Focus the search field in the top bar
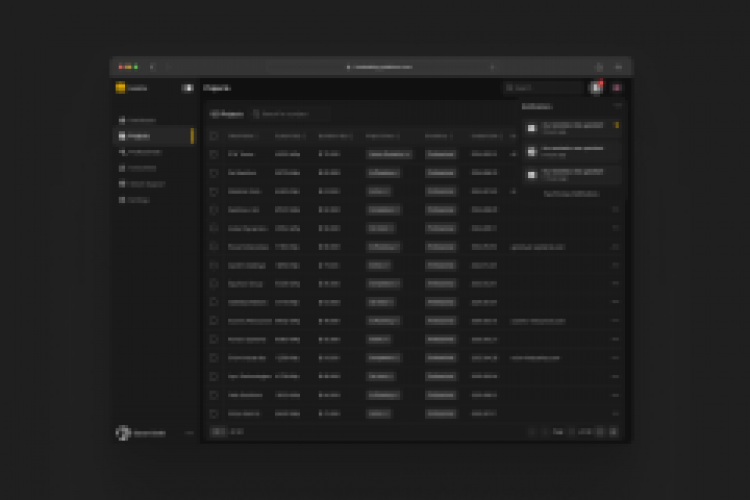 (543, 88)
